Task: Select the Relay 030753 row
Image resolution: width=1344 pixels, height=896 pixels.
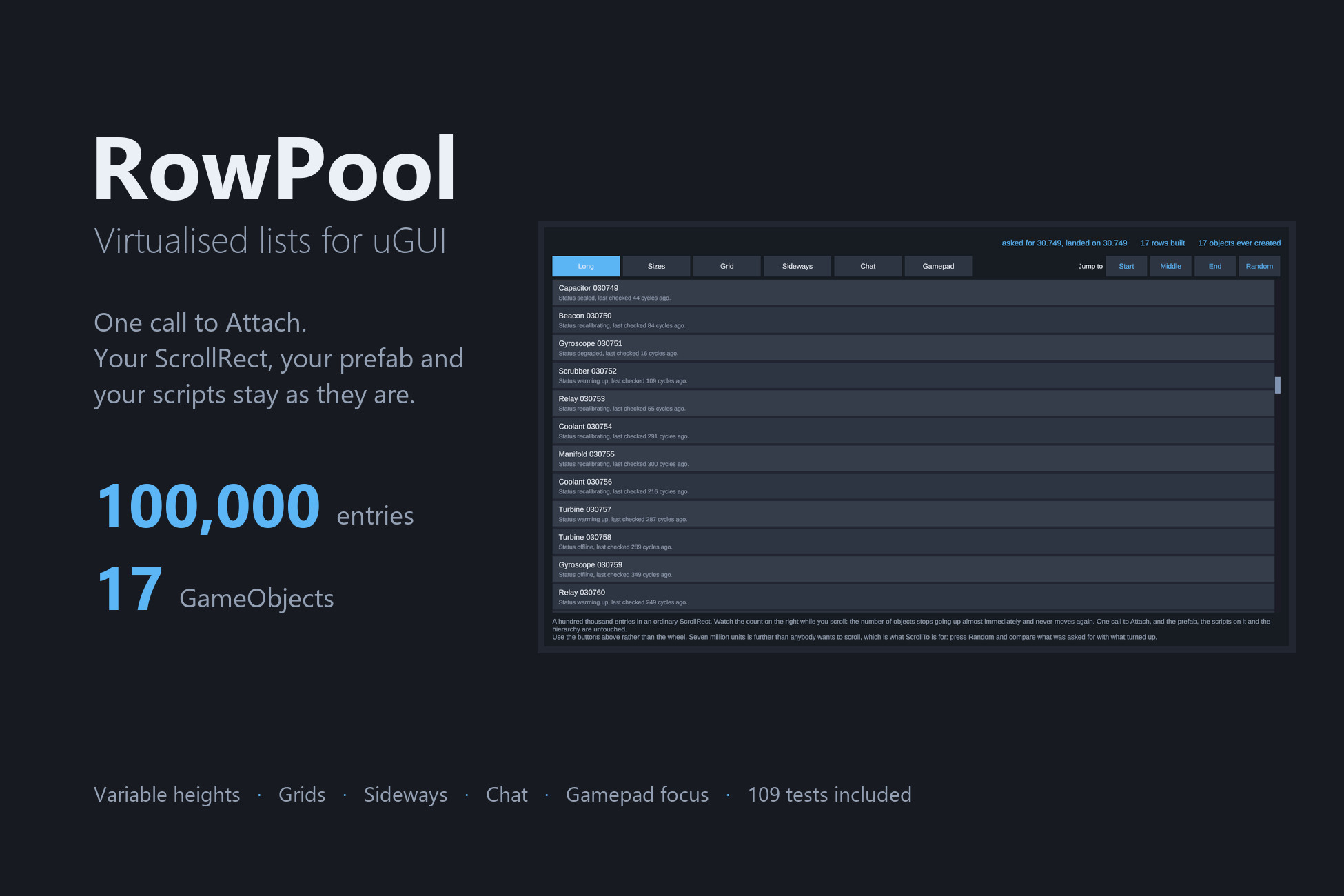Action: coord(913,403)
